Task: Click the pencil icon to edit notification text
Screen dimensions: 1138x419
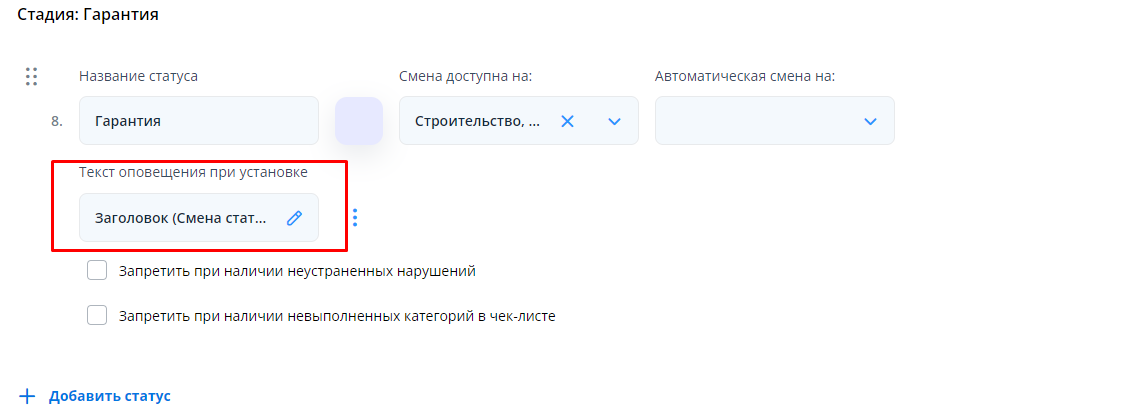Action: coord(294,218)
